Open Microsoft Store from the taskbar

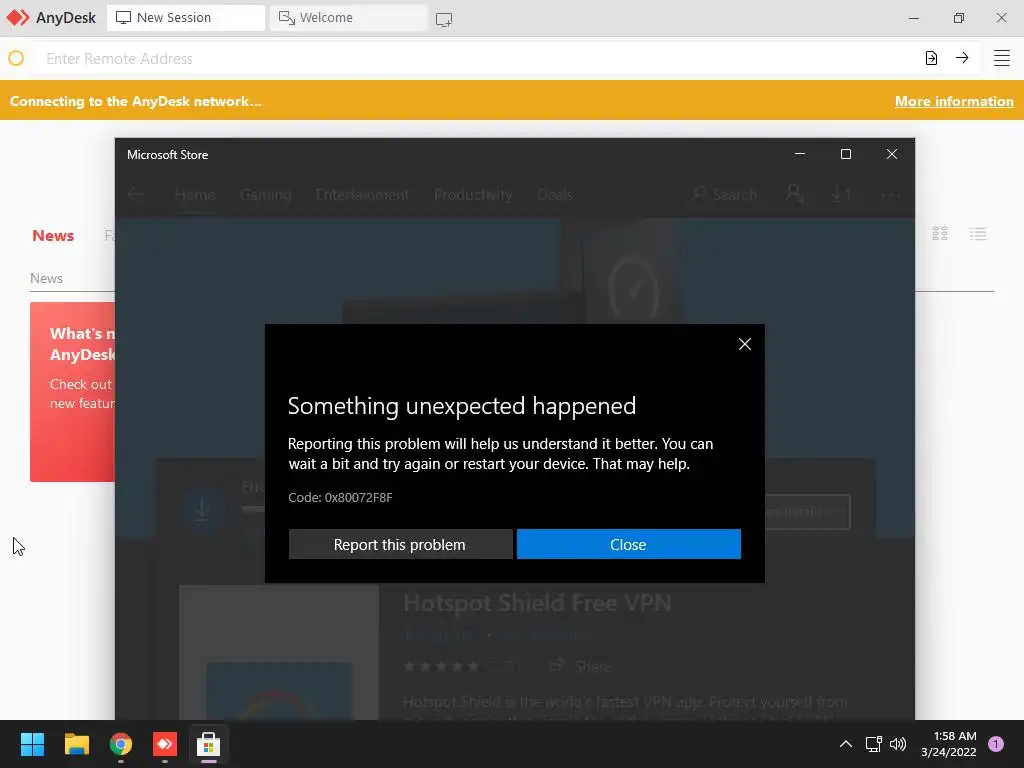[208, 744]
